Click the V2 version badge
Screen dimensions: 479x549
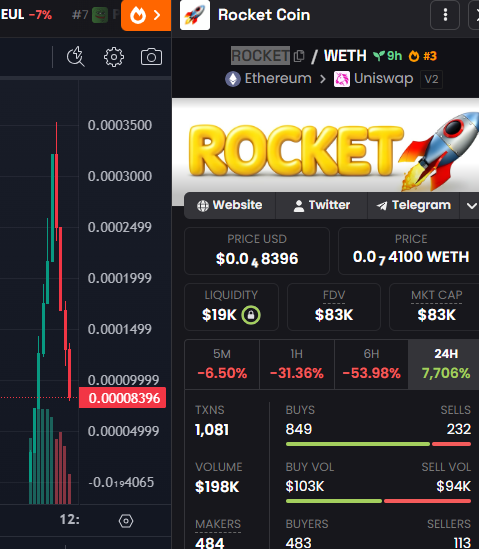pos(431,79)
